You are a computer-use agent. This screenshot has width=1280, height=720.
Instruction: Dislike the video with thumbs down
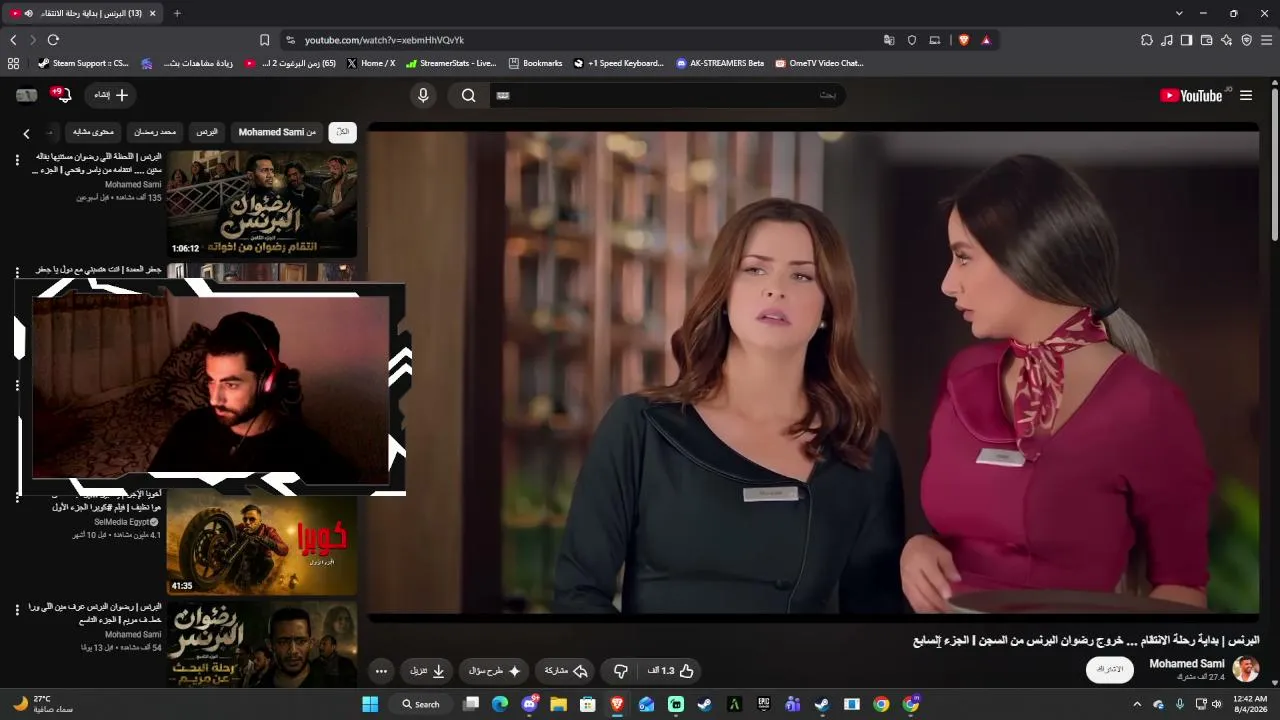(x=620, y=671)
